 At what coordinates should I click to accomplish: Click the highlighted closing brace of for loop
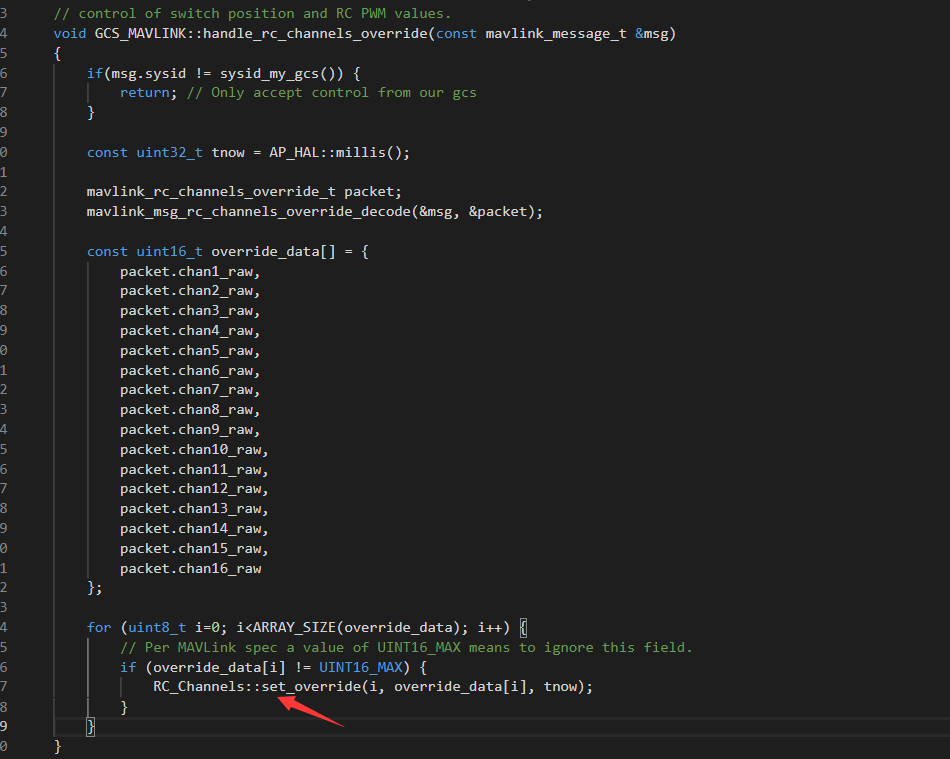[x=90, y=726]
